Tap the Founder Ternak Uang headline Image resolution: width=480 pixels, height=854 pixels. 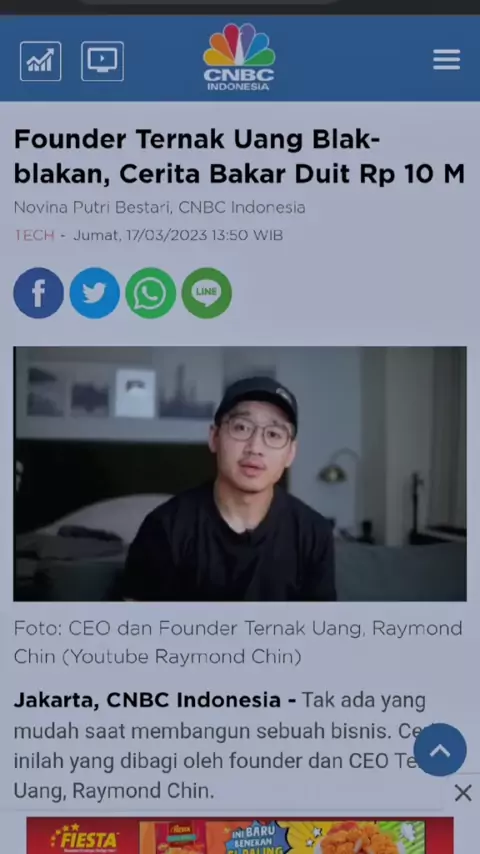[x=239, y=157]
